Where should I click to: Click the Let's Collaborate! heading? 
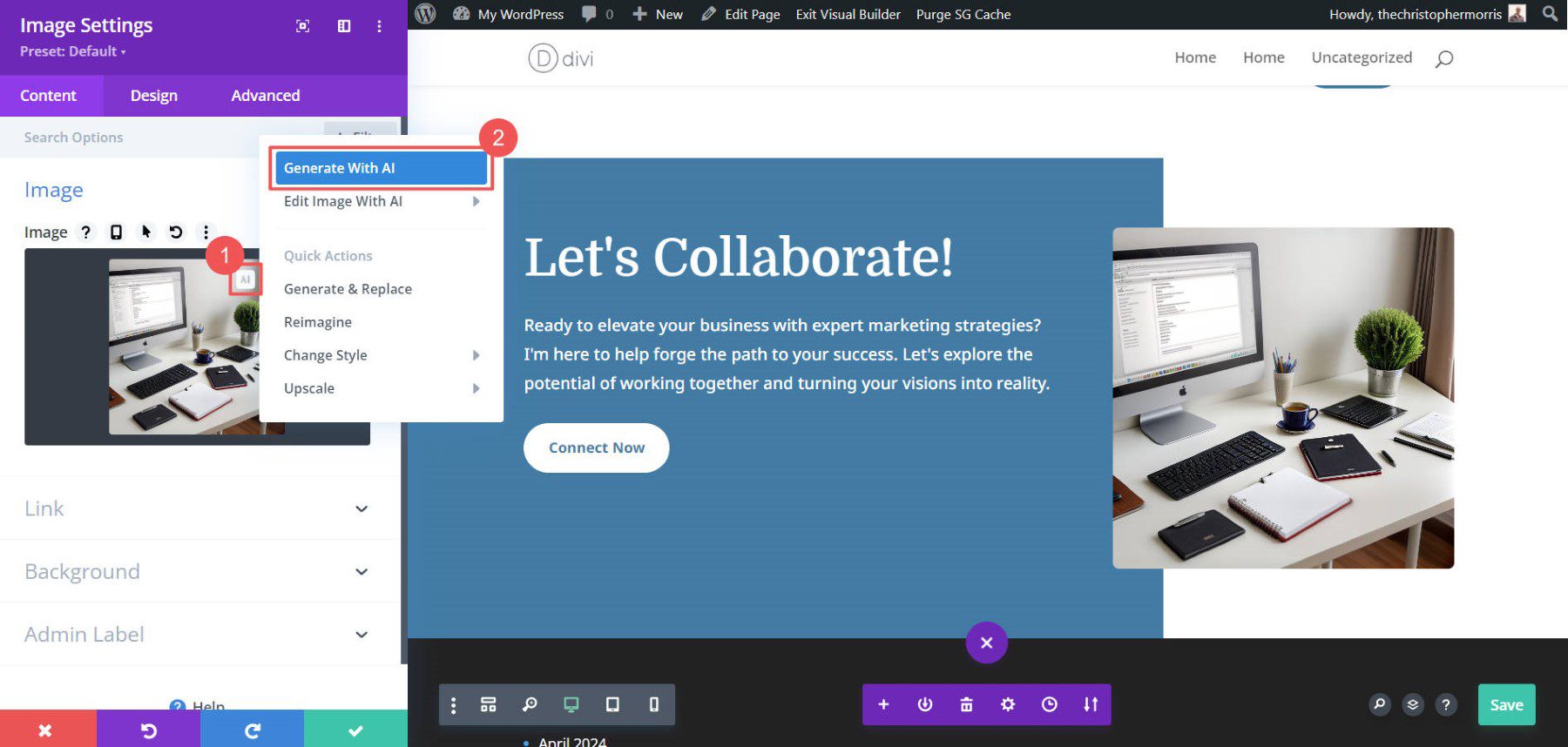[x=738, y=257]
